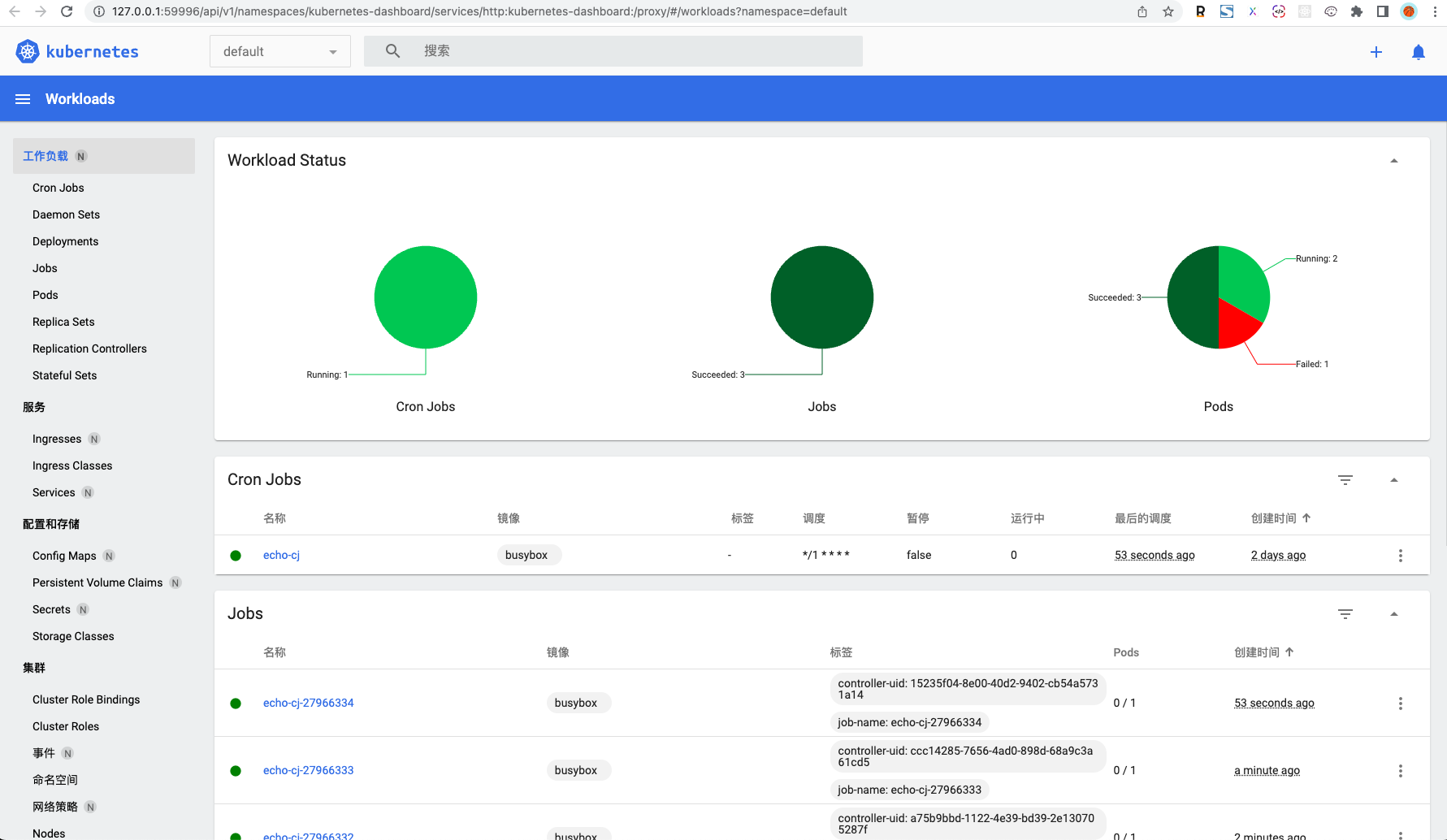Click the 名称 column header in Cron Jobs
The height and width of the screenshot is (840, 1447).
(275, 518)
